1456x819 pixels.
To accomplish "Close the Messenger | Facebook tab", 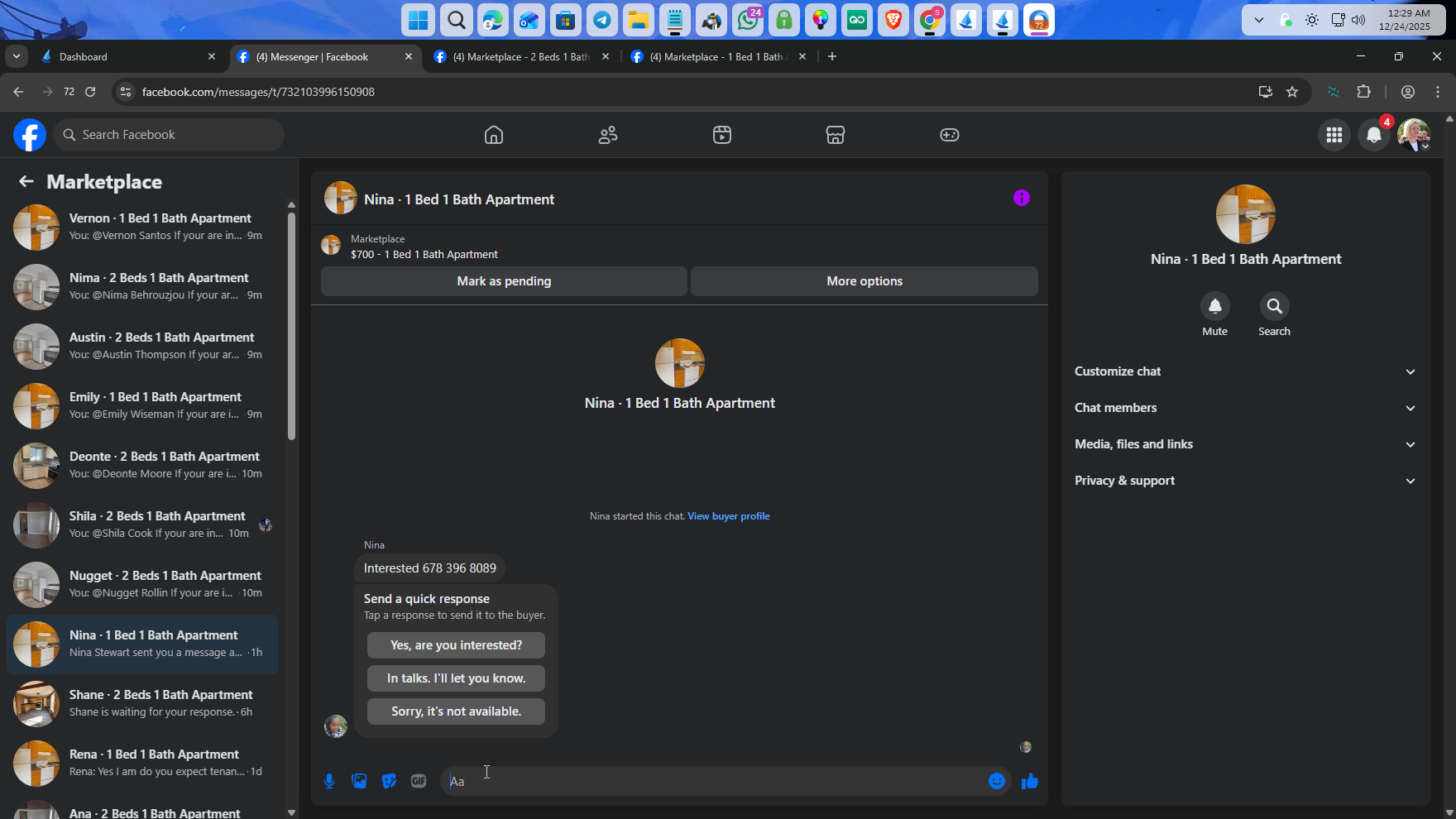I will pos(409,56).
